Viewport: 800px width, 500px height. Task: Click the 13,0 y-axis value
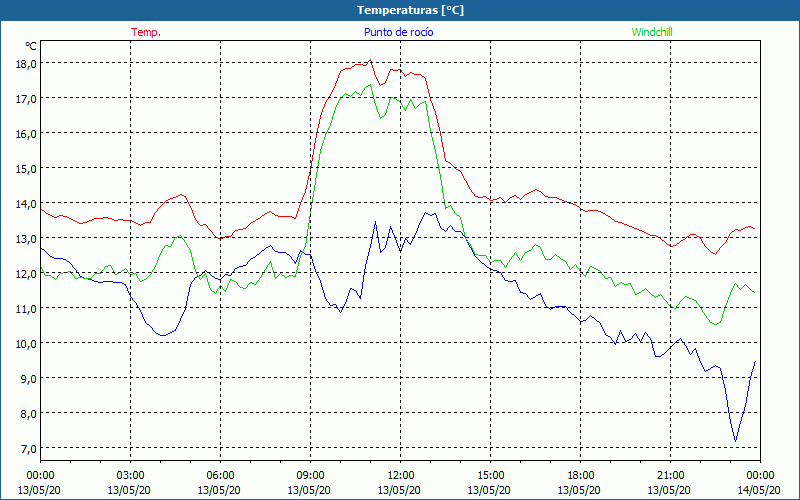pos(26,239)
